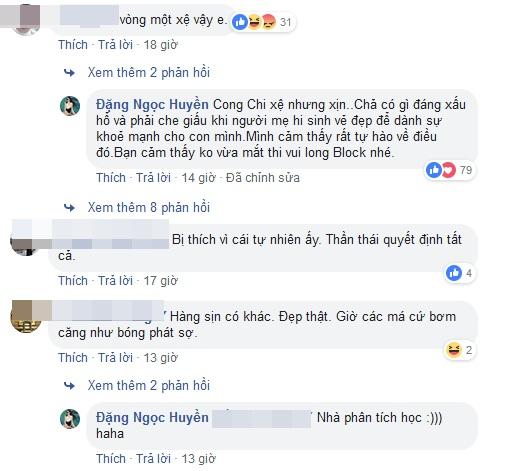Screen dimensions: 509x471
Task: Click the reply arrow icon beside 'Xem thêm 8 phản hồi'
Action: tap(69, 208)
